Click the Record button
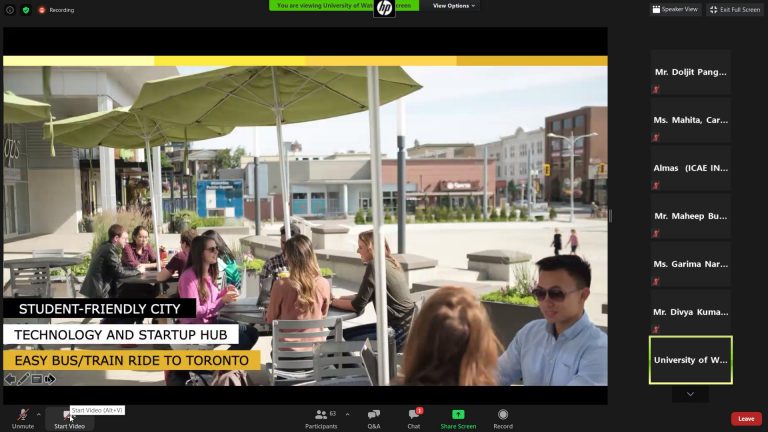 point(503,419)
